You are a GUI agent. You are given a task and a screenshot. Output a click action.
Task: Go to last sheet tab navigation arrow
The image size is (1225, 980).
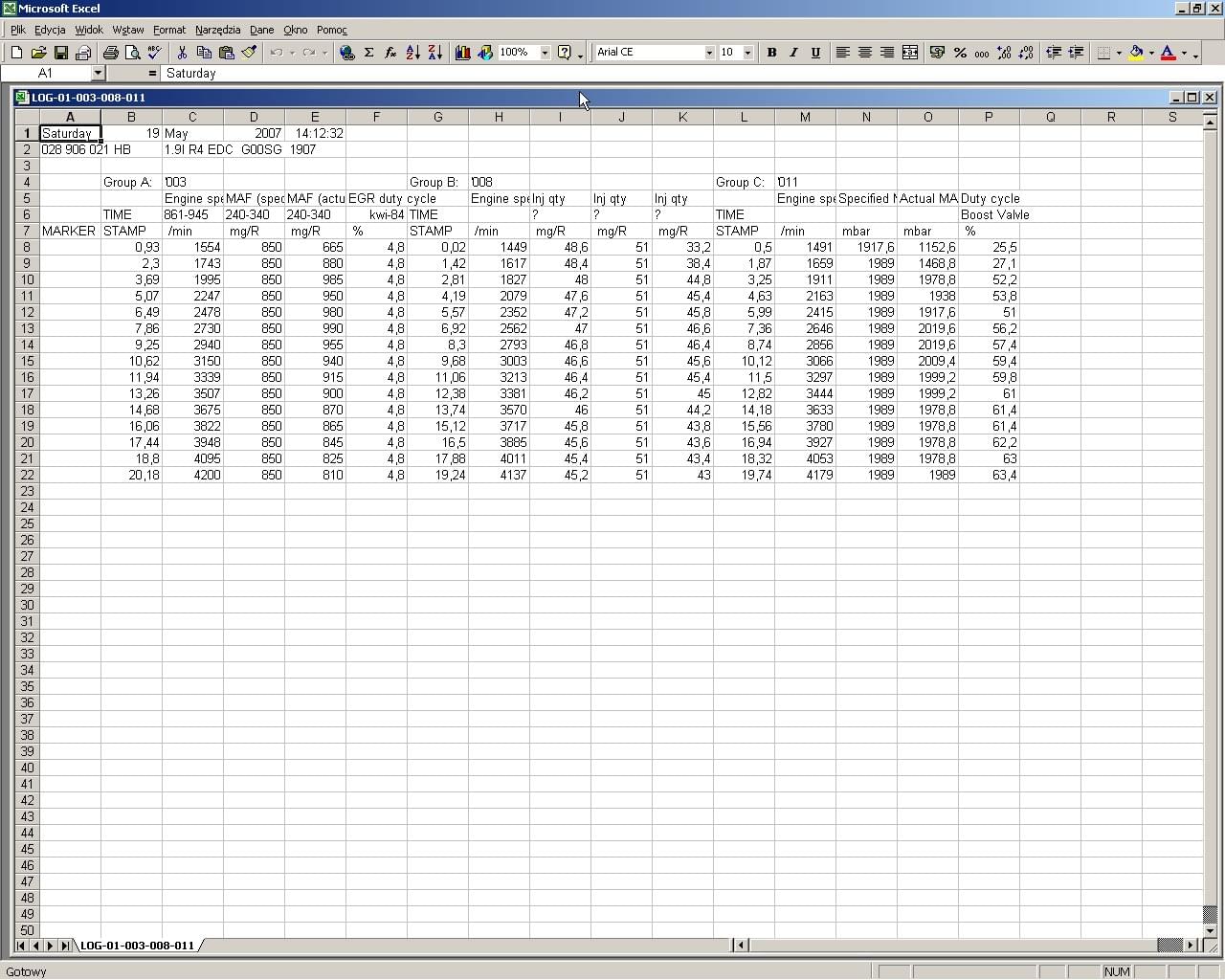(64, 946)
